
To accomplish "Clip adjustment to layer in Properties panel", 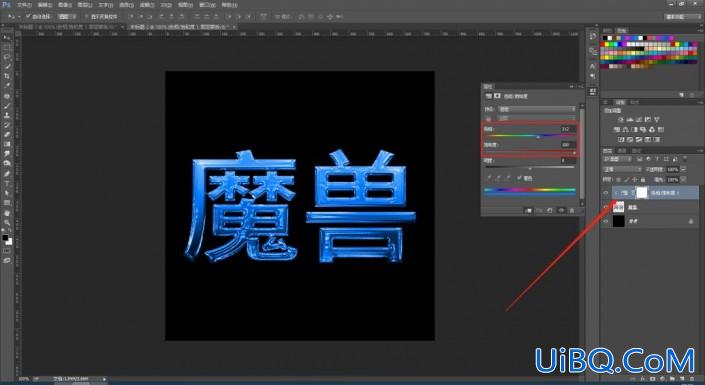I will tap(529, 210).
